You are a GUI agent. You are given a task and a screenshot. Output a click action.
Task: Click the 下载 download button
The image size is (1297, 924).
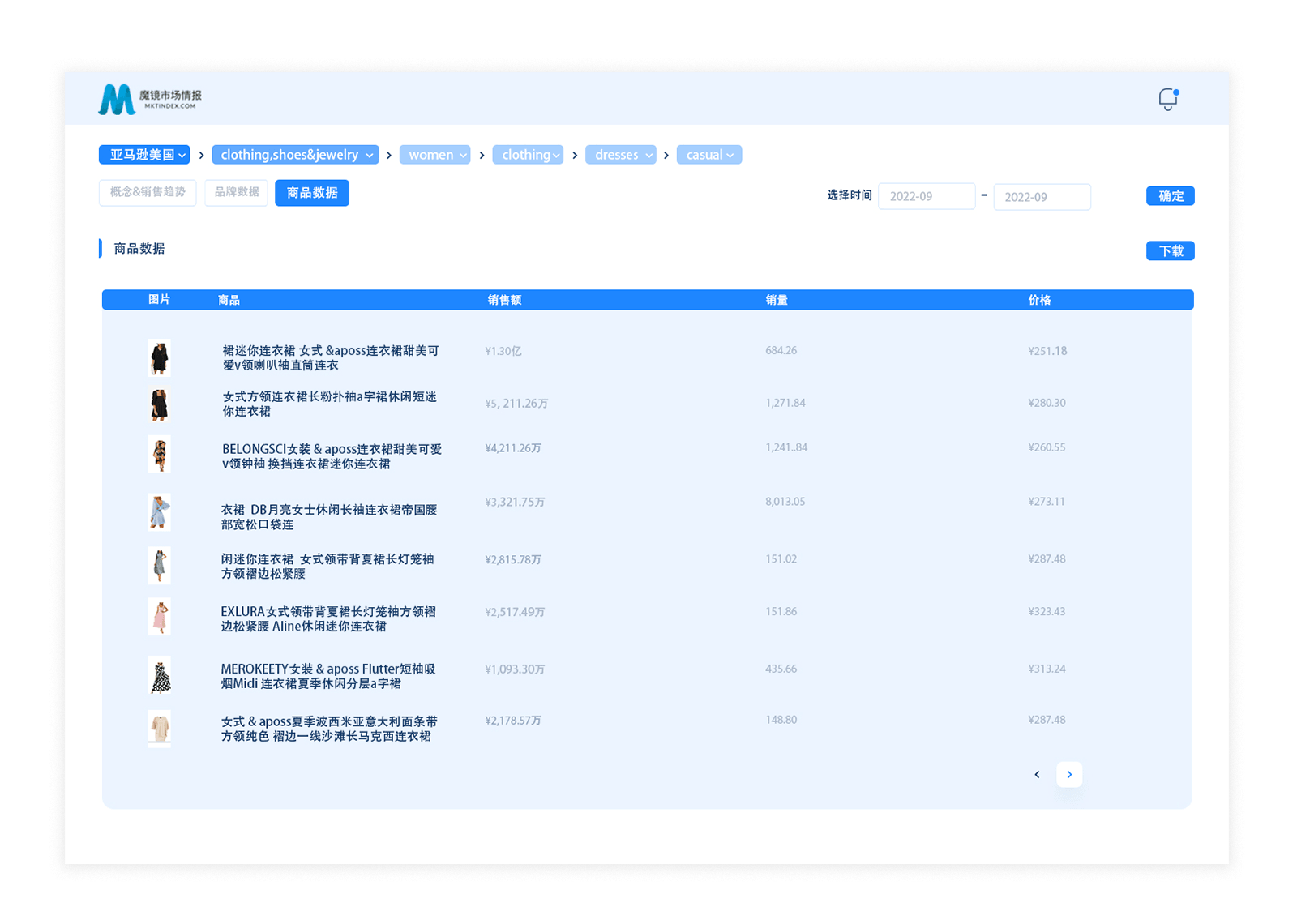click(1170, 251)
